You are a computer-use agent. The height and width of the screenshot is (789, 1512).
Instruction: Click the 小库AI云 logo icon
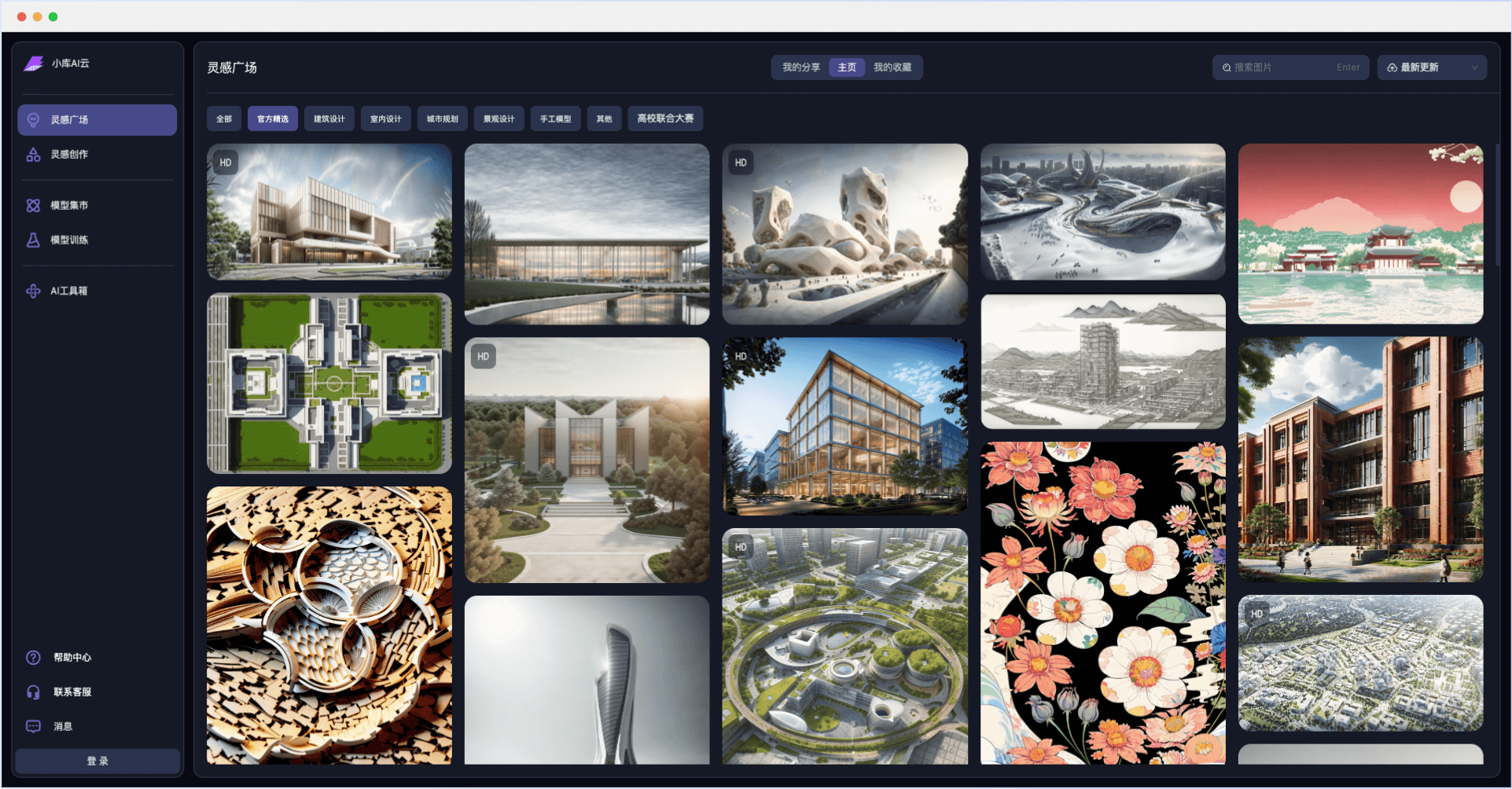(34, 64)
